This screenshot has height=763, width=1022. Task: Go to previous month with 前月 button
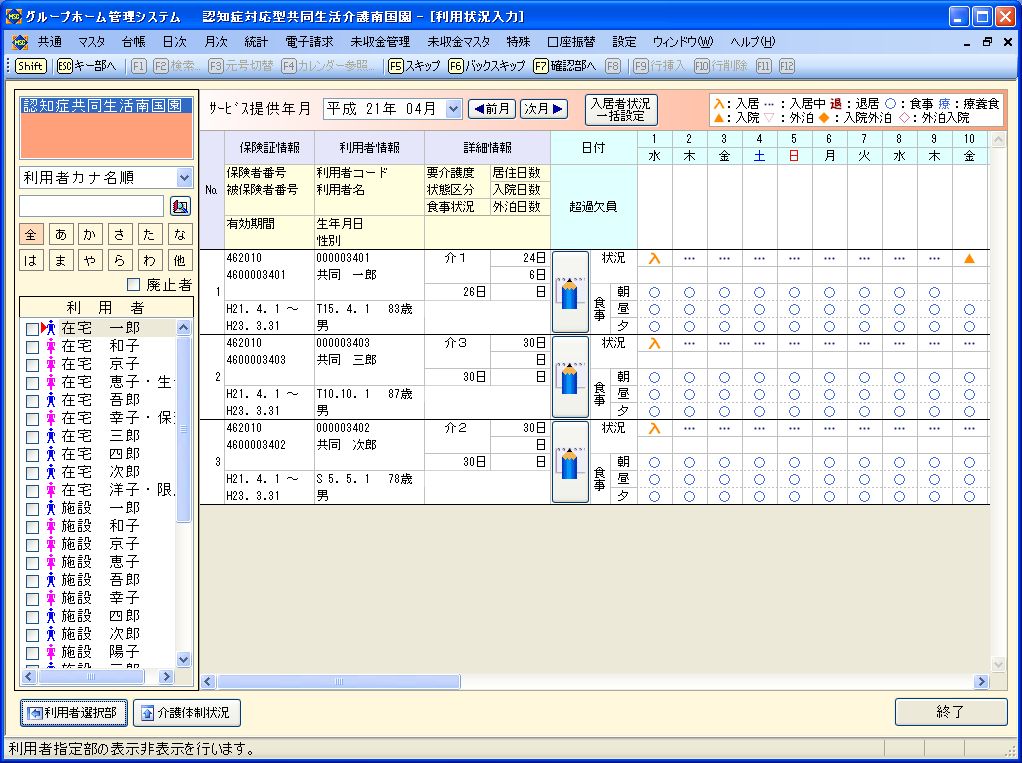pyautogui.click(x=492, y=109)
